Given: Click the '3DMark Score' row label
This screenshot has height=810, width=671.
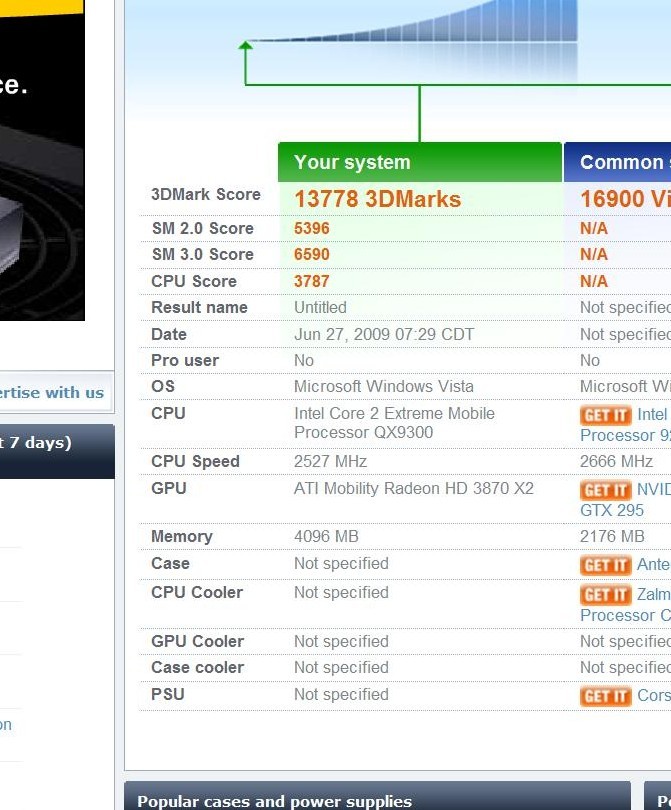Looking at the screenshot, I should pos(206,195).
